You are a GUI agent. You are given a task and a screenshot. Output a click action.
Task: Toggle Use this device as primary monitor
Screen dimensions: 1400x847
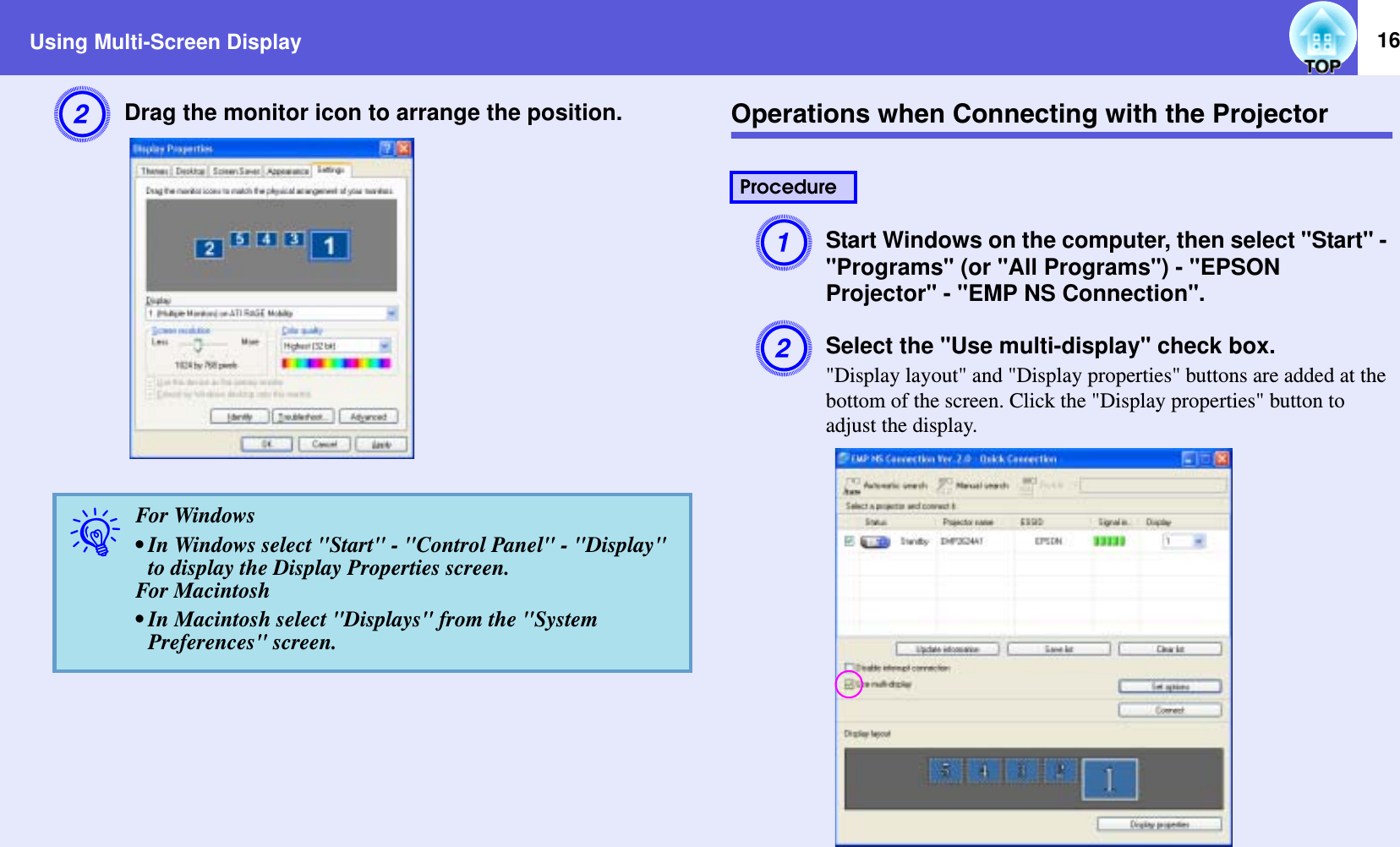click(x=151, y=383)
